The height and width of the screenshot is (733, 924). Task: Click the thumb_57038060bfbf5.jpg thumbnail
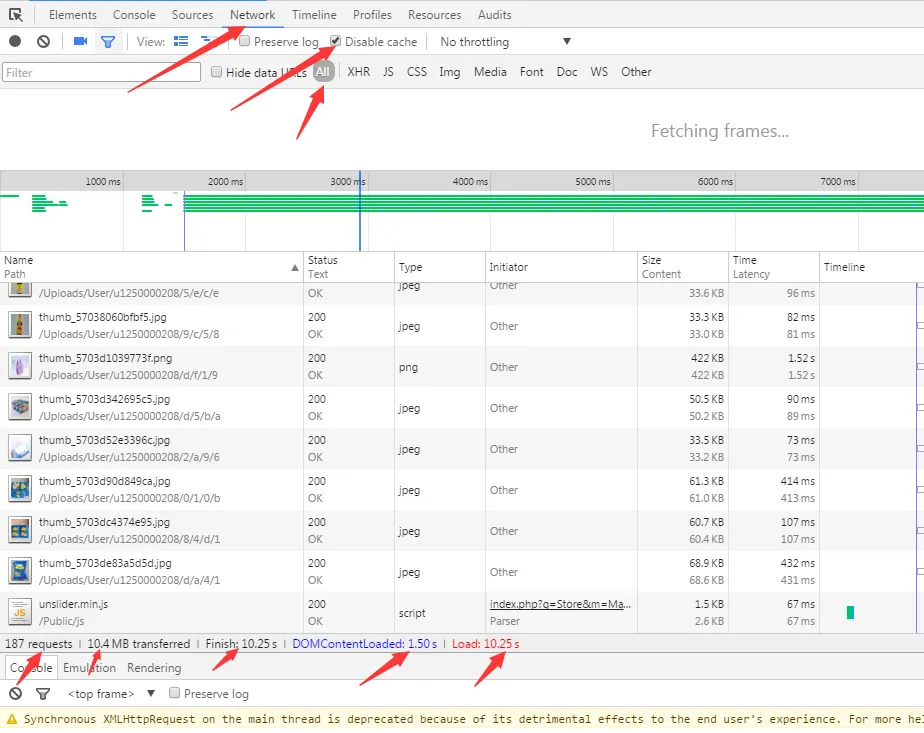(20, 325)
